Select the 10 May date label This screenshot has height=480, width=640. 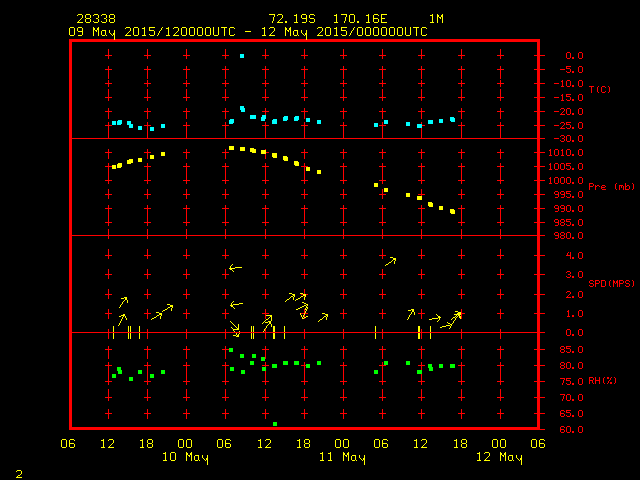(x=185, y=457)
